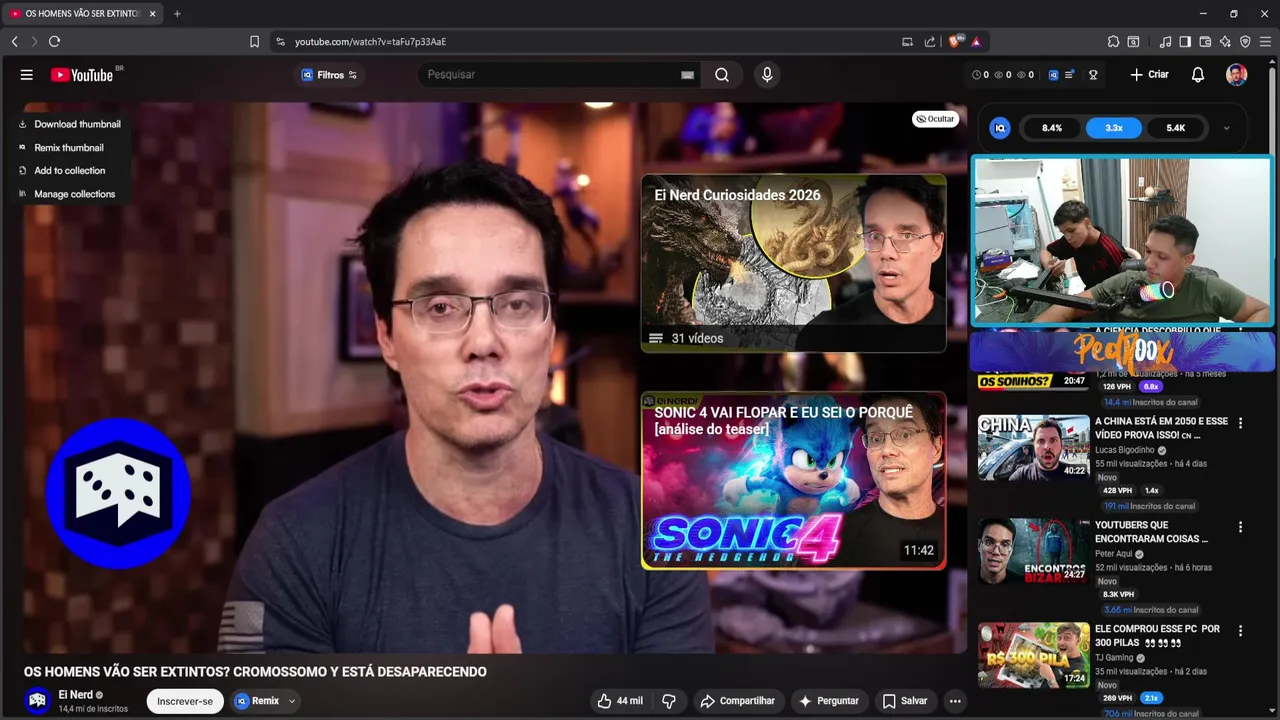
Task: Click the 8.3K VPH badge
Action: coord(1118,595)
